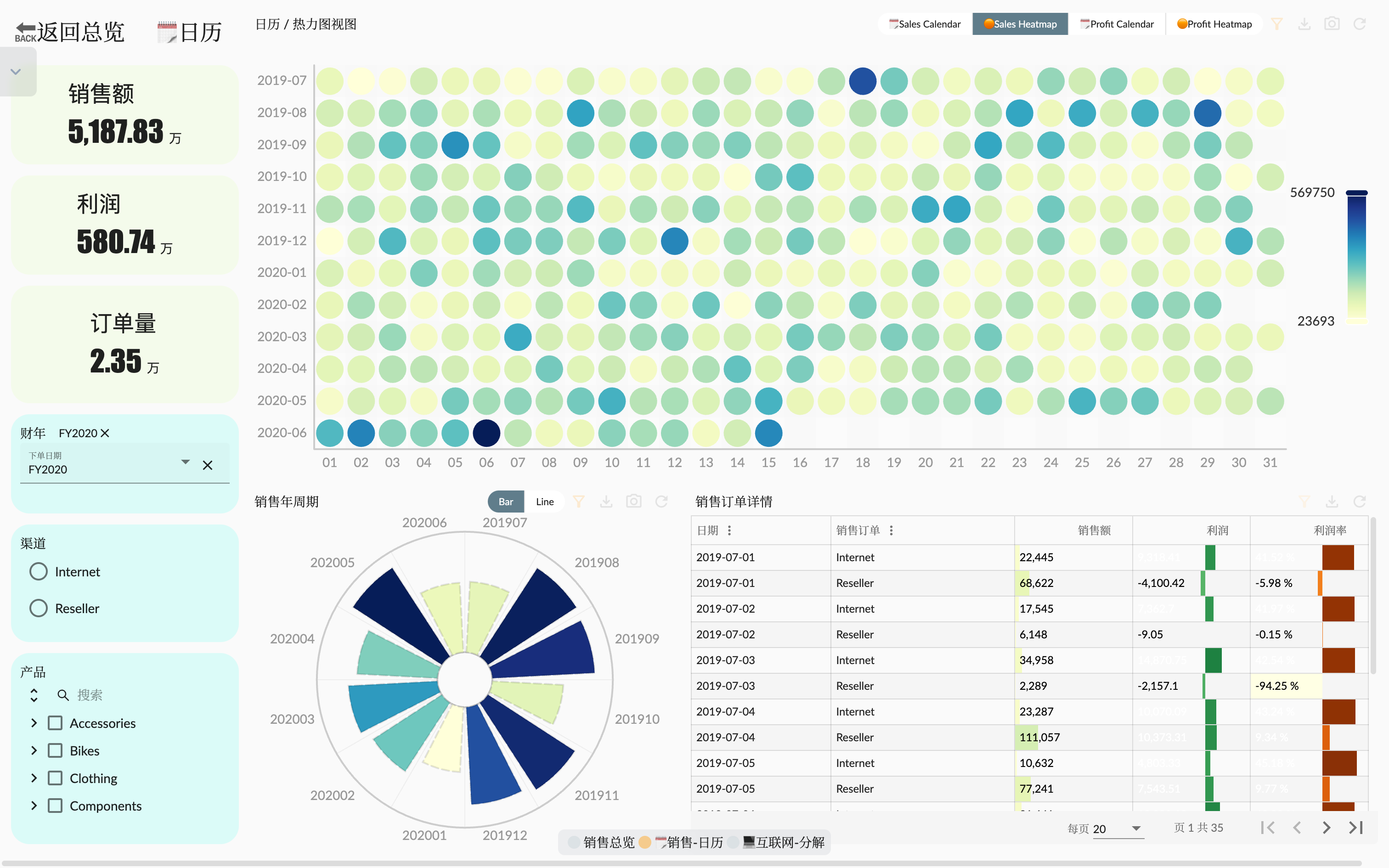
Task: Refresh the sales order details table
Action: click(1359, 502)
